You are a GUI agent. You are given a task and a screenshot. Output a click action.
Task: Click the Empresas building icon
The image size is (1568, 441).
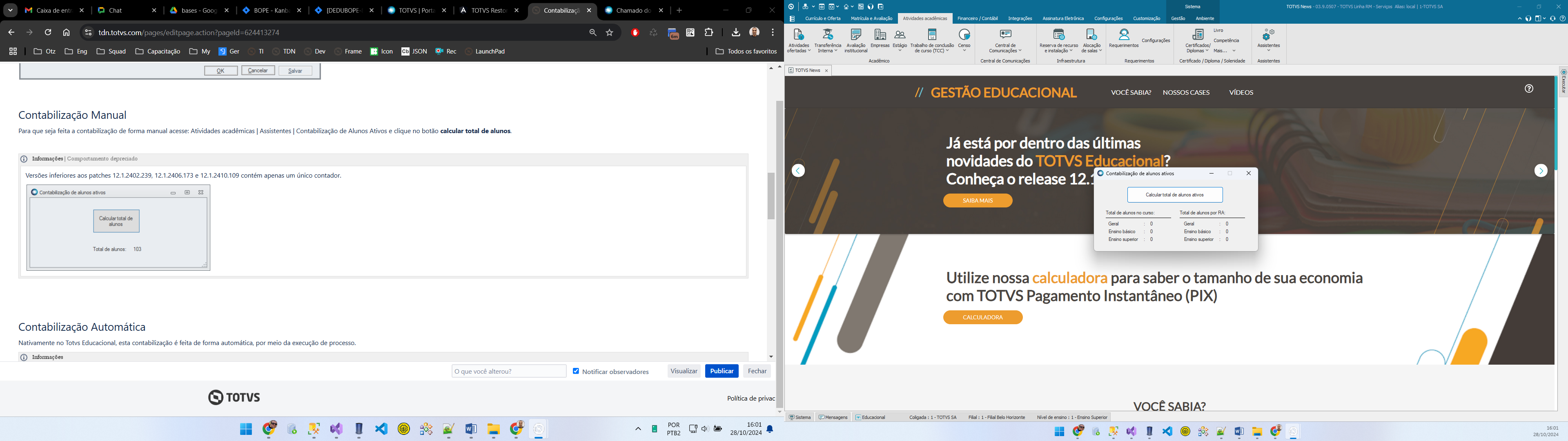[880, 36]
